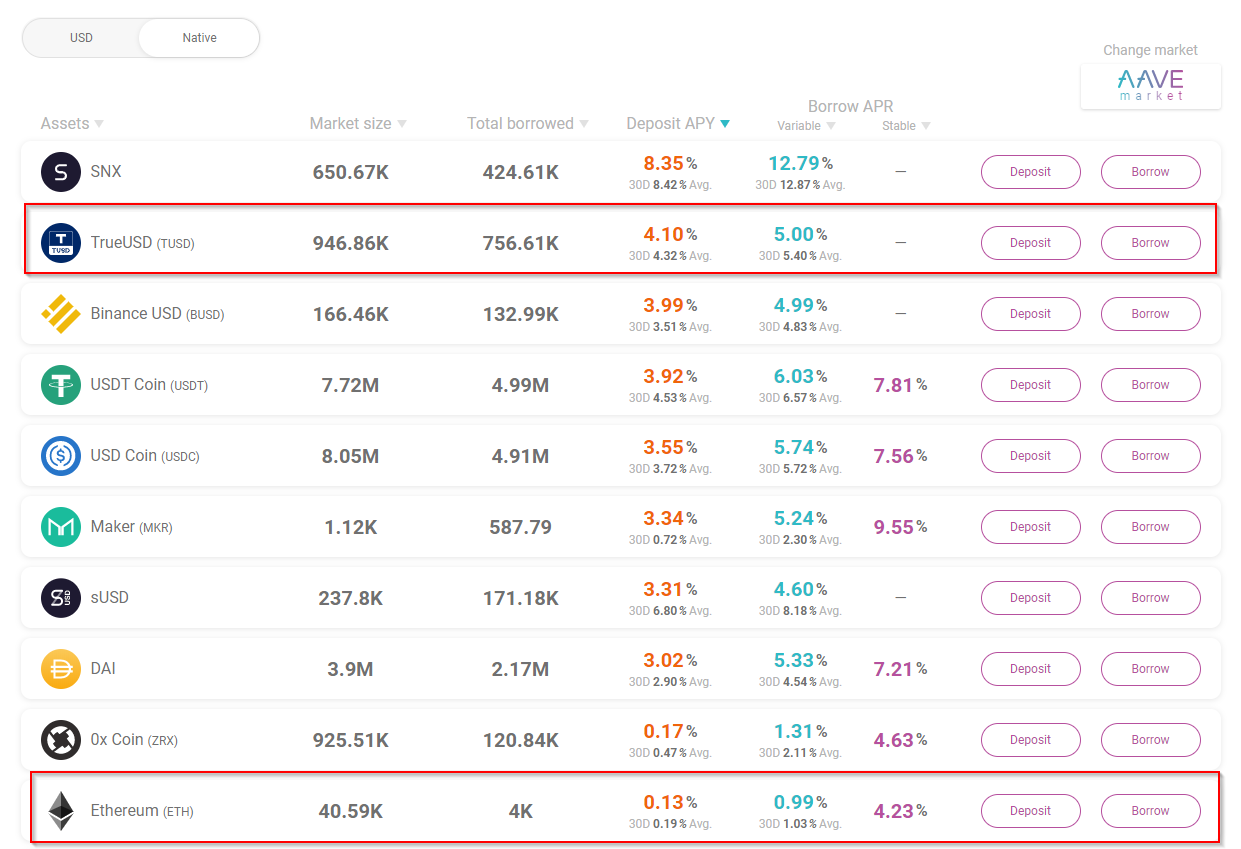Borrow 0x Coin (ZRX)

click(1151, 740)
